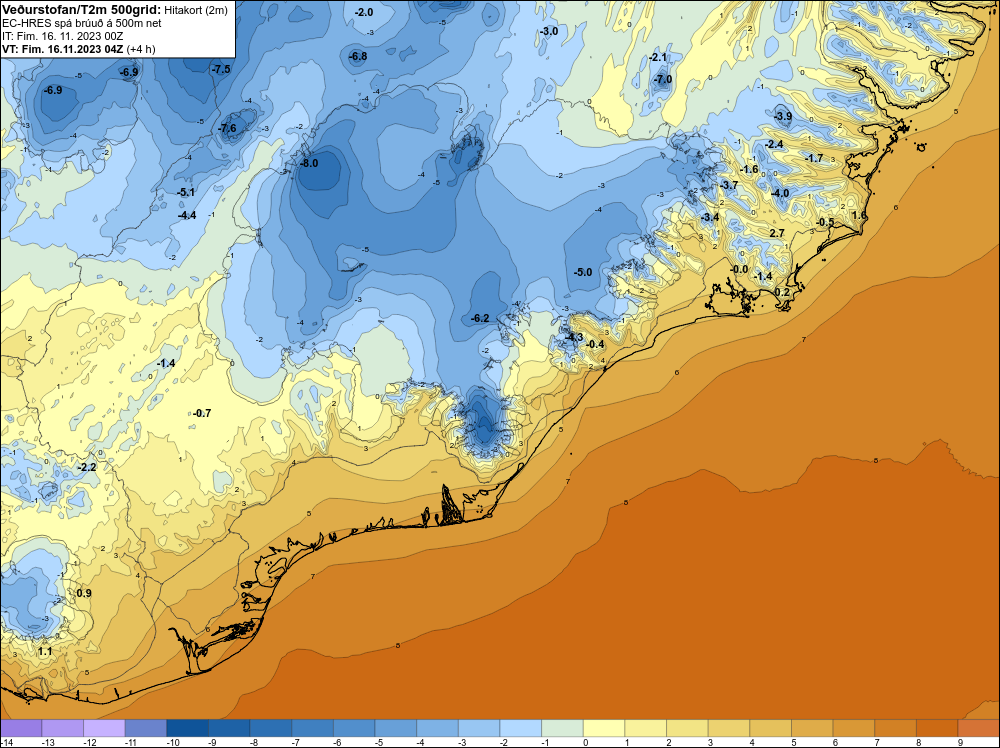Click the -3.4 temperature label
Screen dimensions: 1000x748
tap(710, 217)
